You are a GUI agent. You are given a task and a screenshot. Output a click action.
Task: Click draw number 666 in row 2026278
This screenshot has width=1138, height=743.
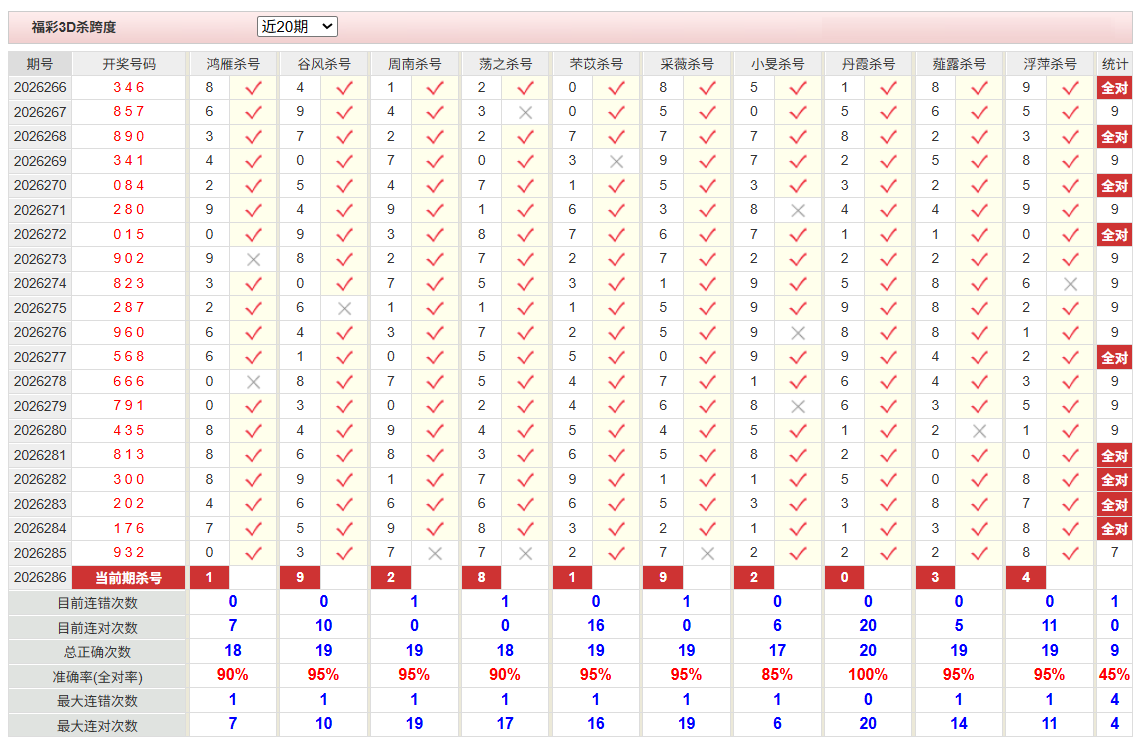[x=128, y=382]
